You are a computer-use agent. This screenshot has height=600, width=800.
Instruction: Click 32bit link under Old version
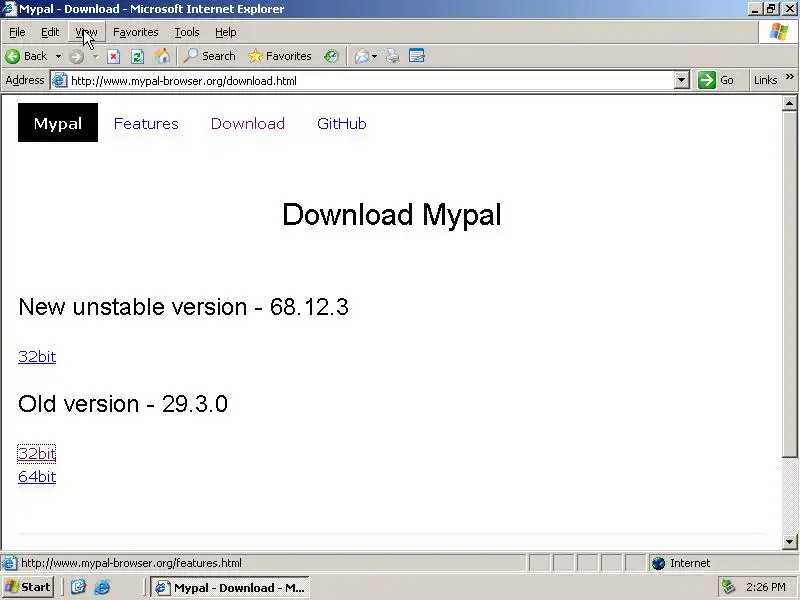(37, 454)
